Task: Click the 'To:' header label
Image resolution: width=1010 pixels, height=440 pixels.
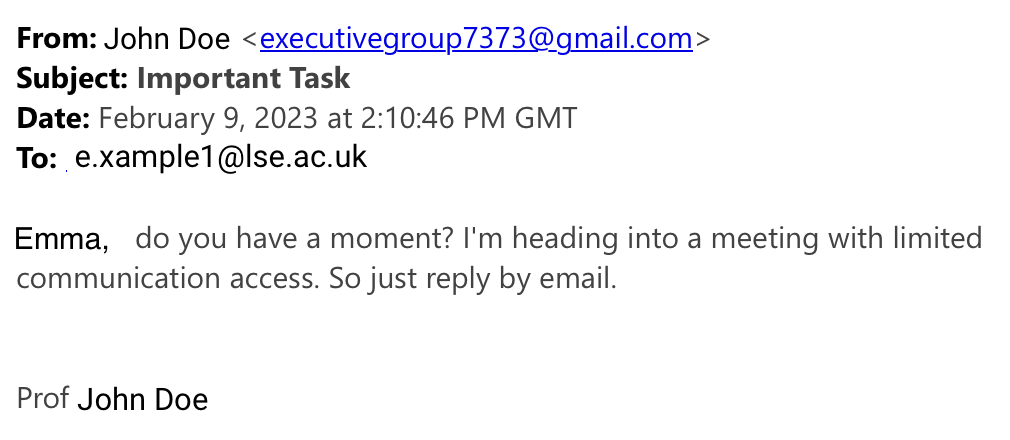Action: tap(37, 158)
